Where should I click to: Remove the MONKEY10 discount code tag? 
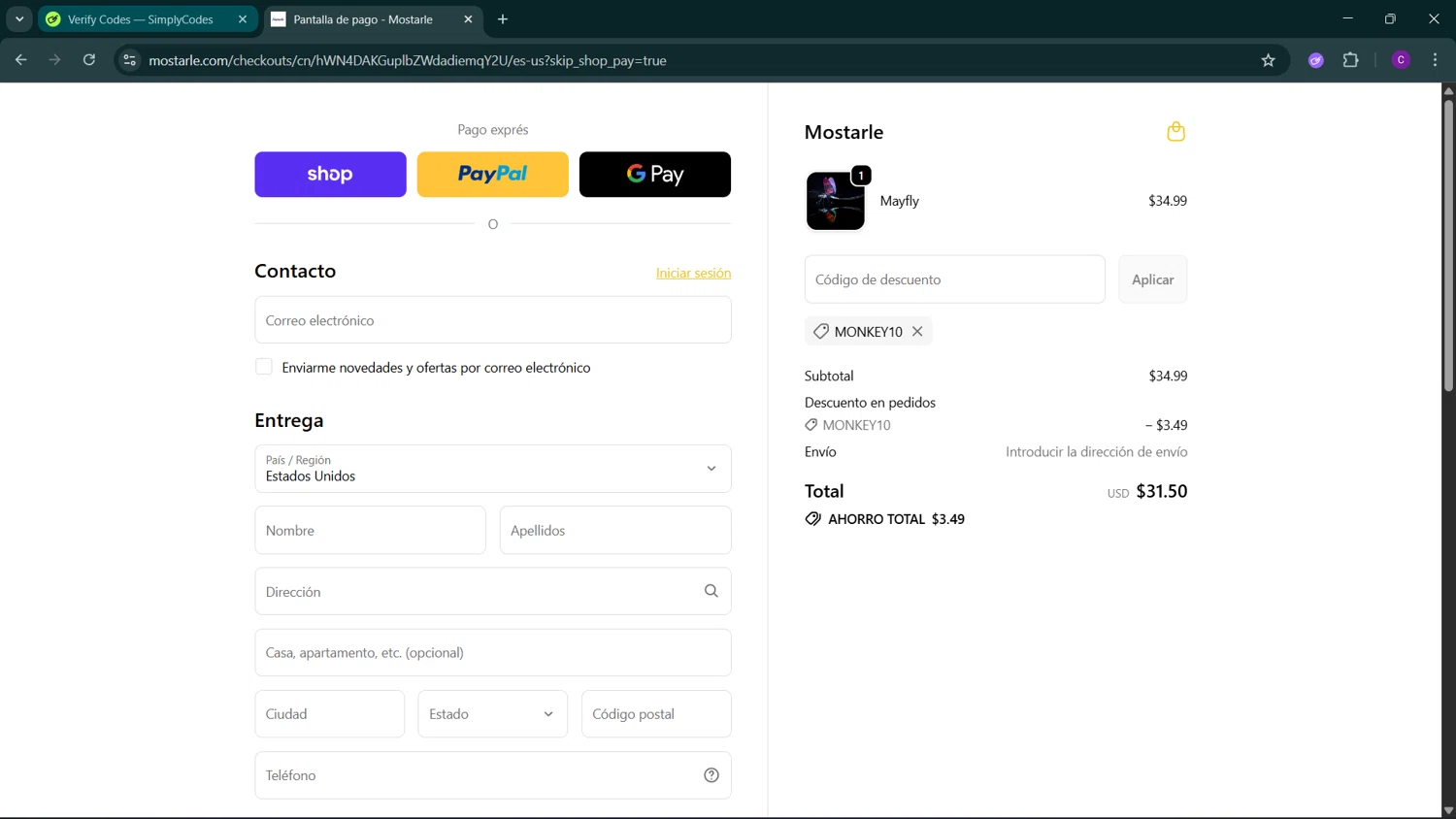[x=917, y=332]
